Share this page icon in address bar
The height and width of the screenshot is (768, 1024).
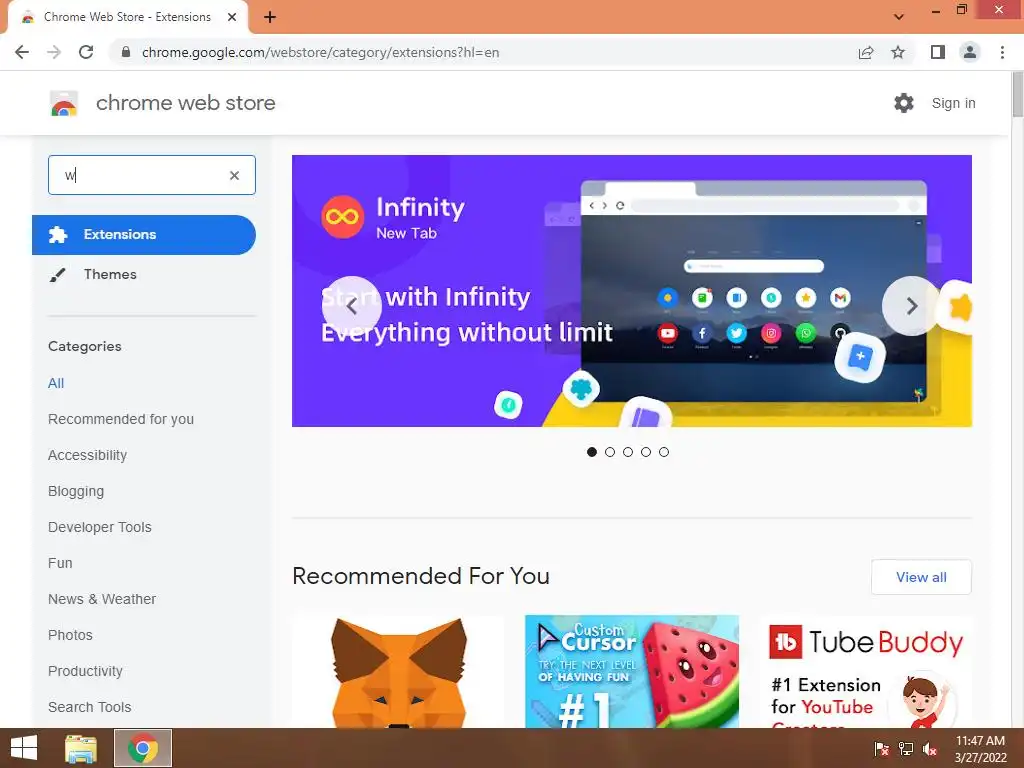[x=866, y=52]
